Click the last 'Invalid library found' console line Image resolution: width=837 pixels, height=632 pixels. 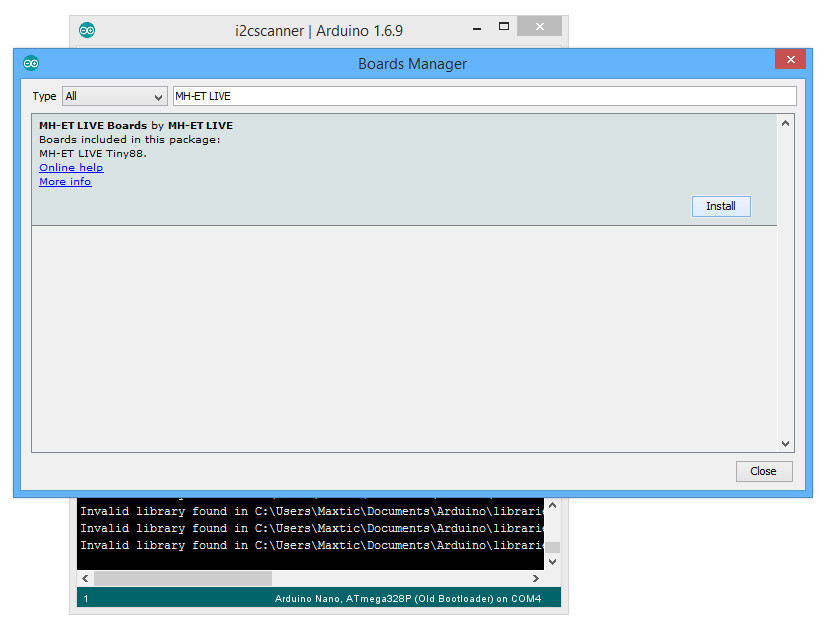(x=312, y=546)
